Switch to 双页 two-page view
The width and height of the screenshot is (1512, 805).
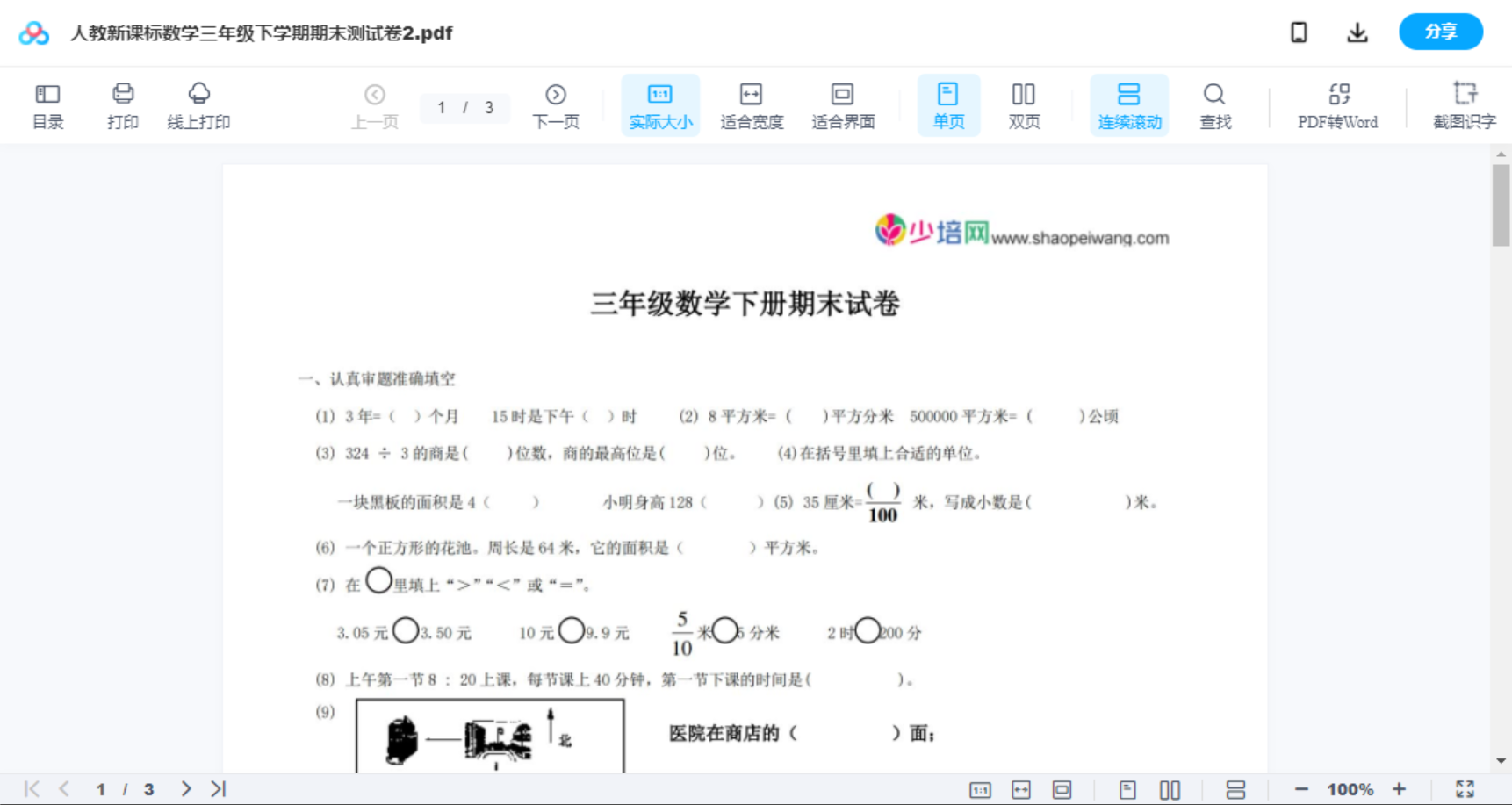[1024, 104]
